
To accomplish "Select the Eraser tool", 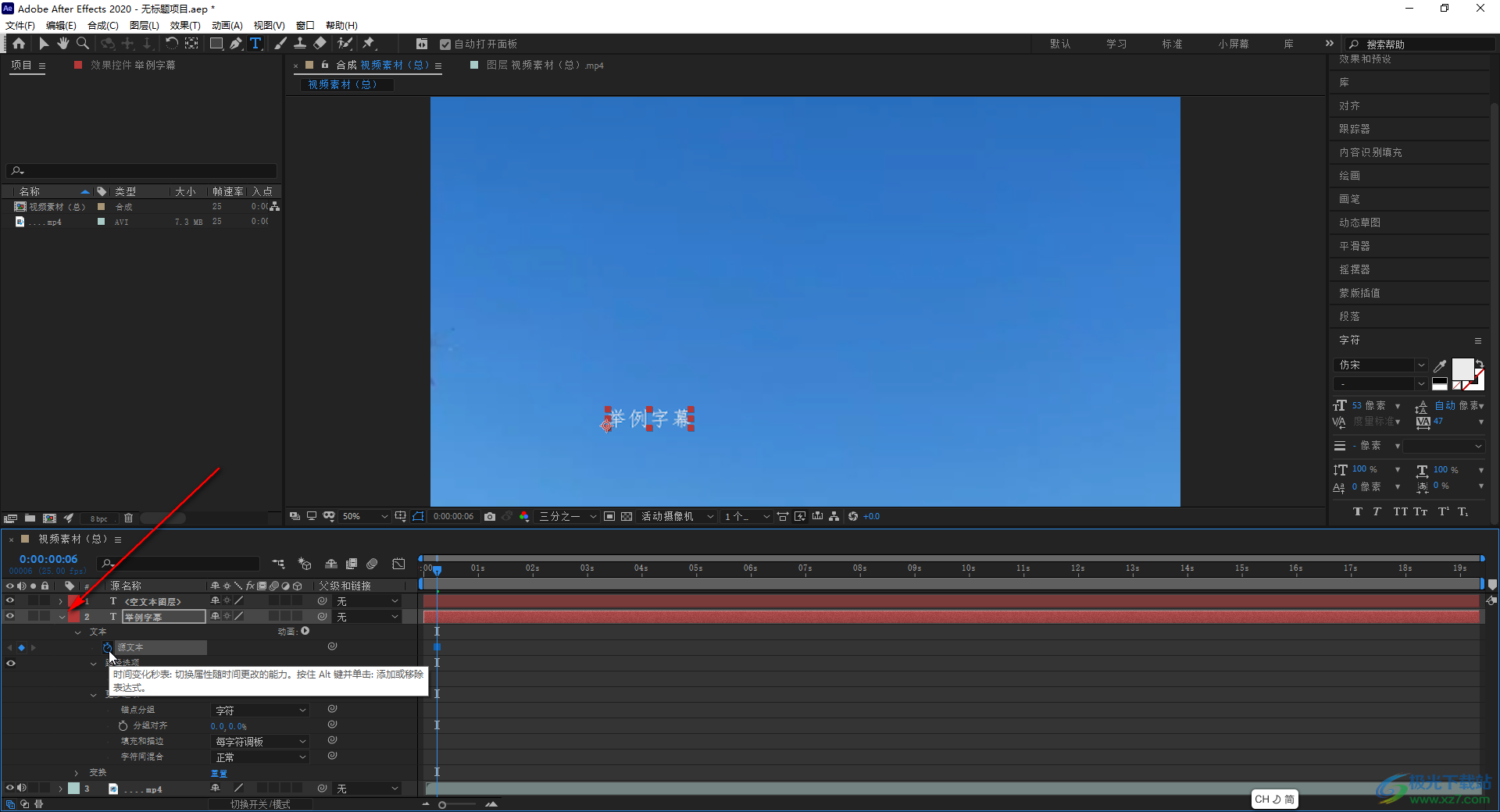I will [320, 44].
